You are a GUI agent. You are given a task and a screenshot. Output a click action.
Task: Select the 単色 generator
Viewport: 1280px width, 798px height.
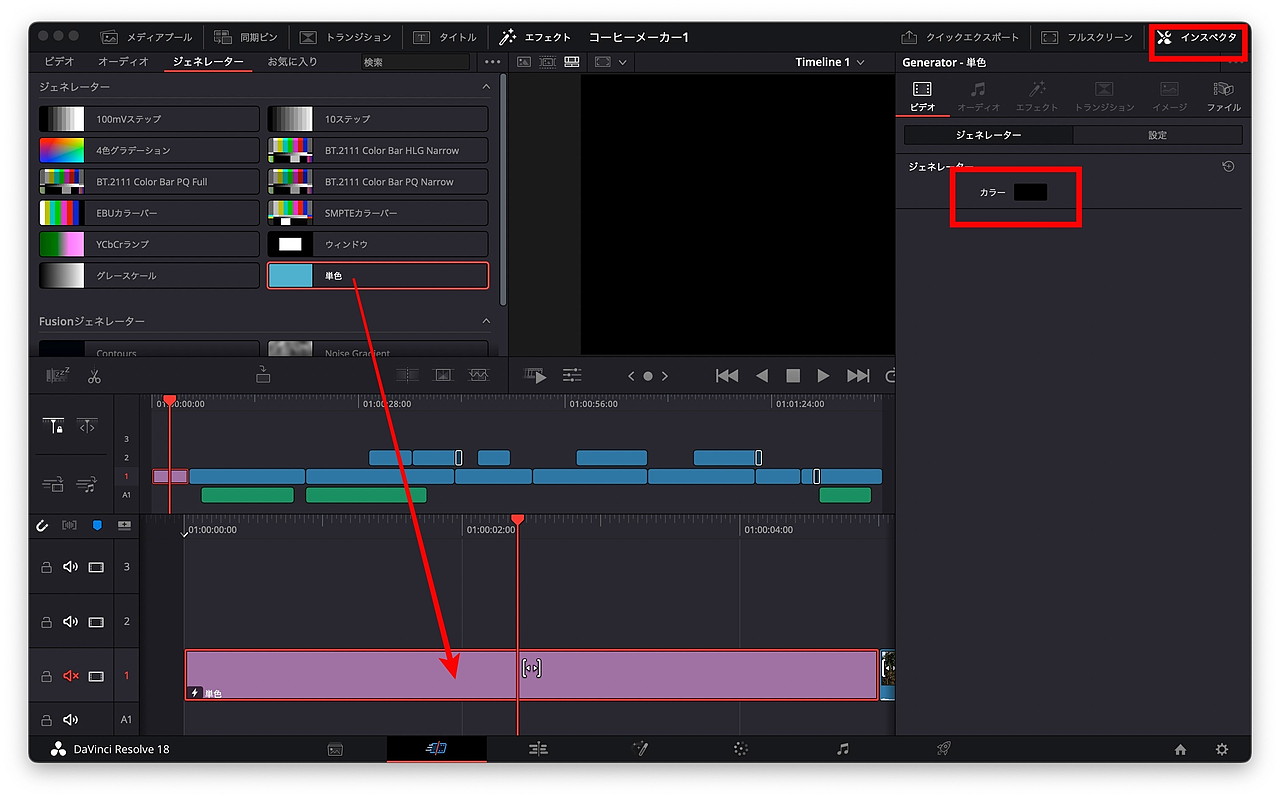378,276
